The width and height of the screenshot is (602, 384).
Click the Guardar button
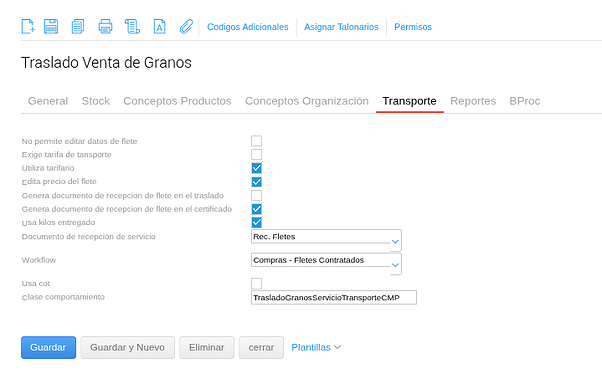(x=48, y=348)
